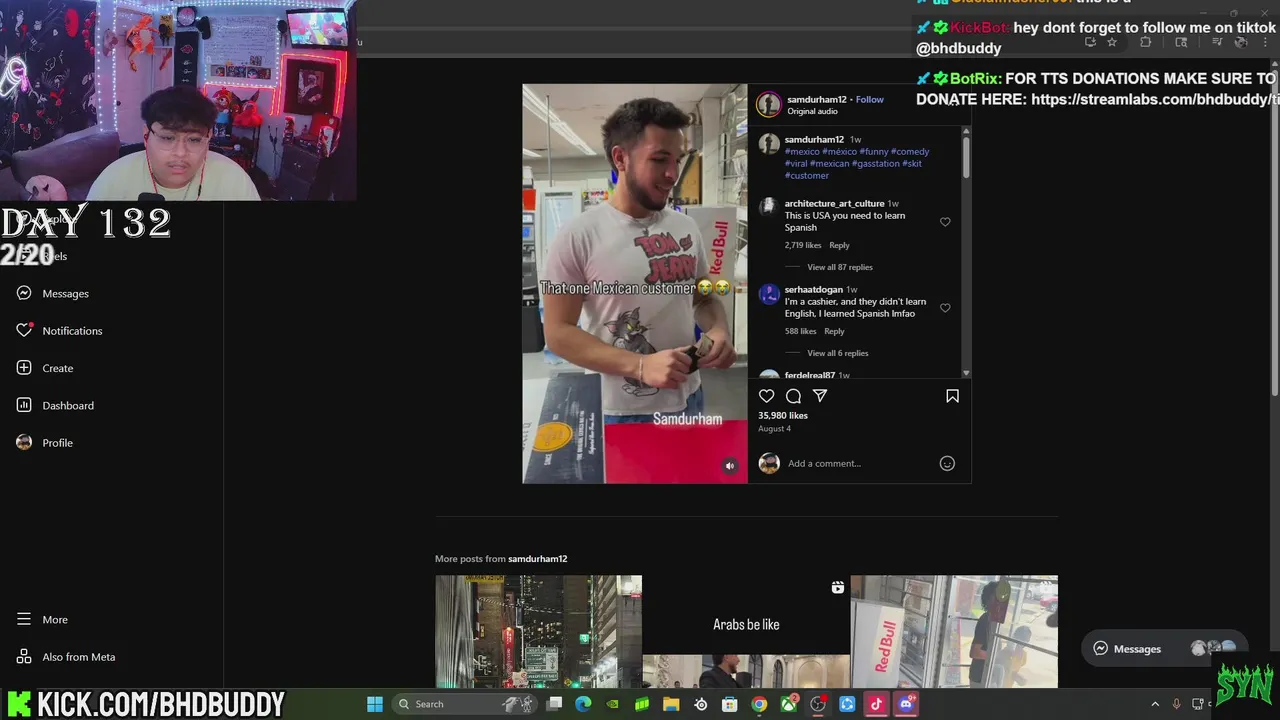Screen dimensions: 1280x720
Task: Play the That one Mexican customer video
Action: [x=634, y=283]
